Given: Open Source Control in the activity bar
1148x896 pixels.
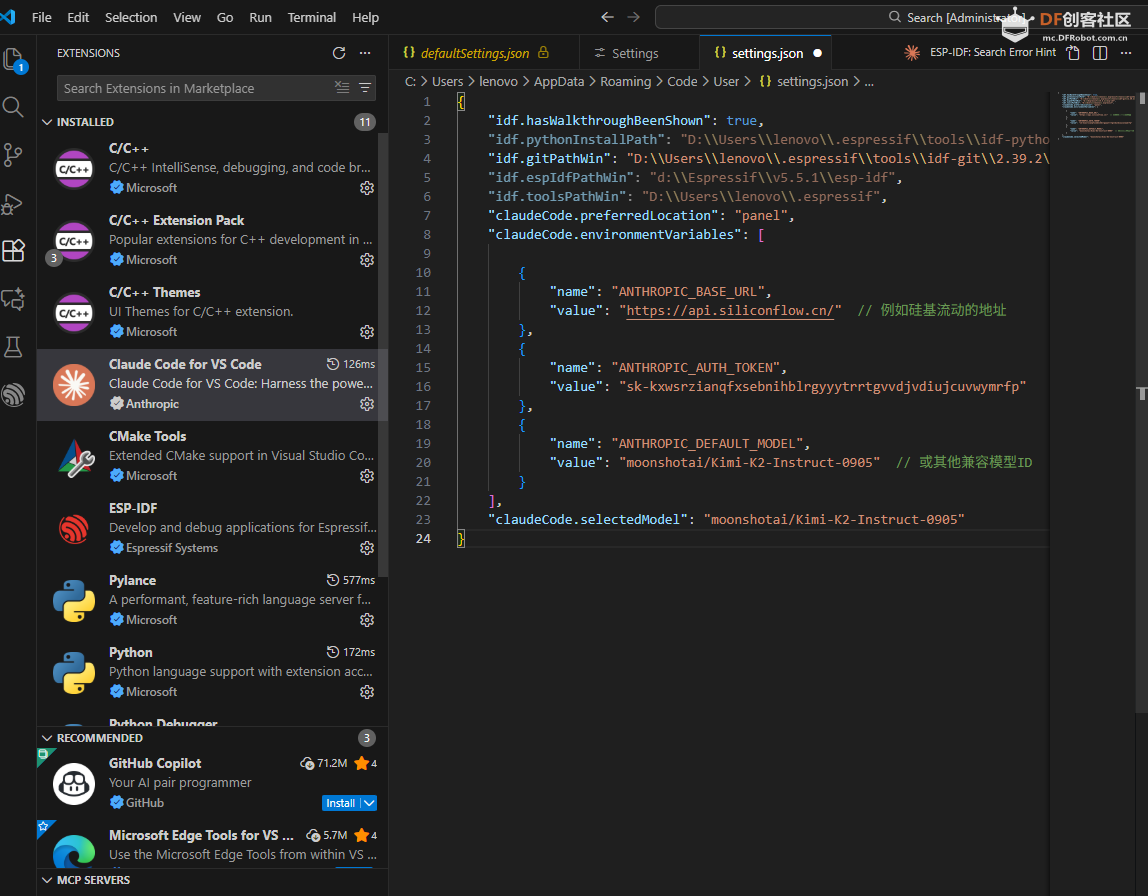Looking at the screenshot, I should [x=13, y=155].
